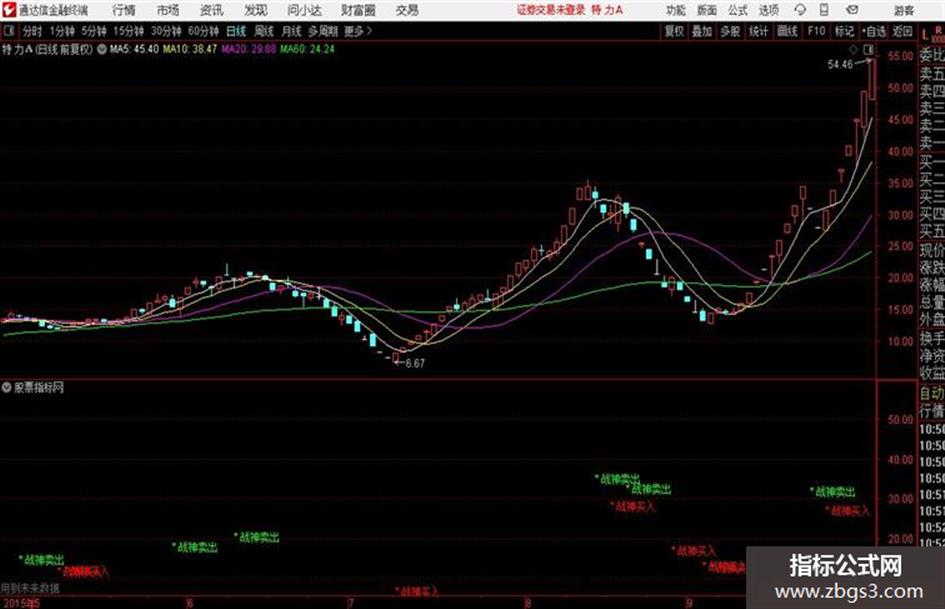Screen dimensions: 945x609
Task: Switch to 15分钟 period tab
Action: point(128,31)
